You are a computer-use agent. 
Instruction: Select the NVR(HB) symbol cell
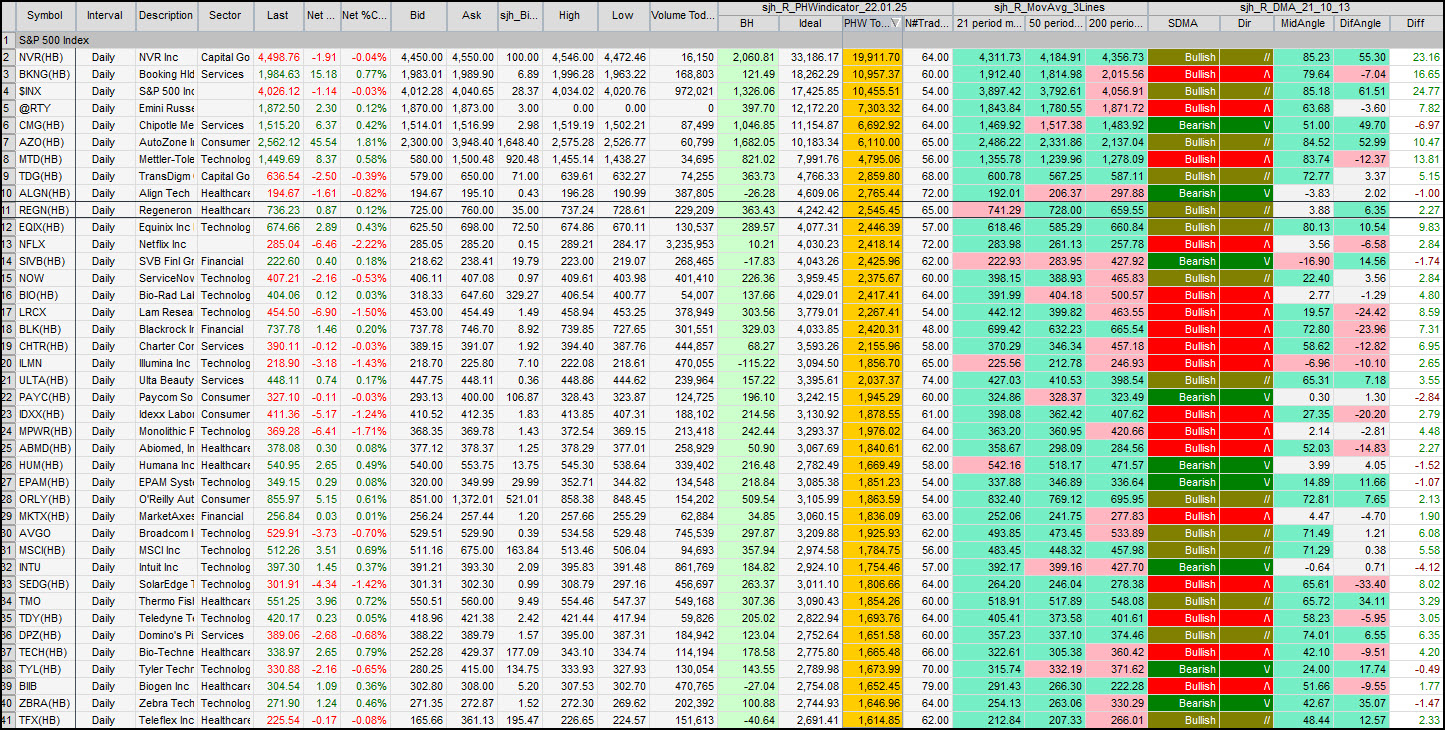46,57
